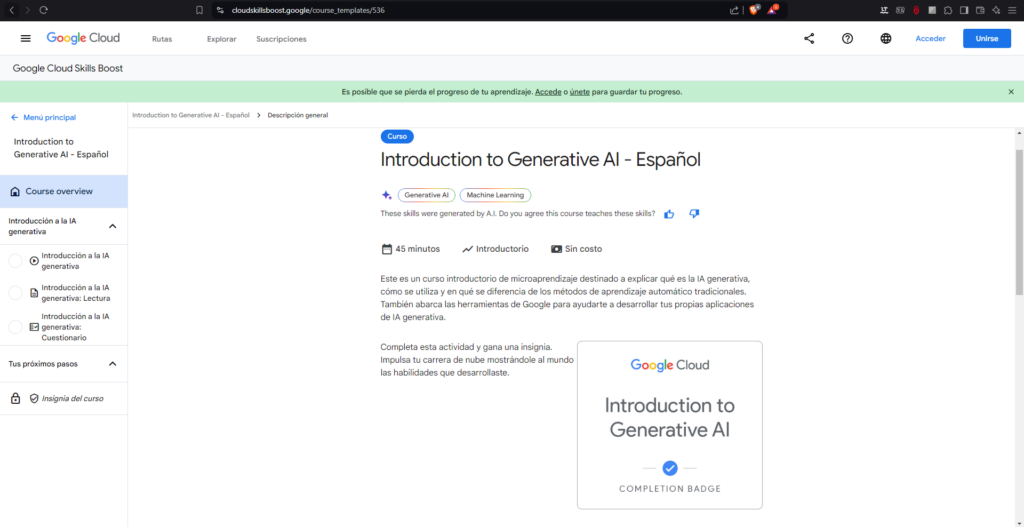
Task: Collapse the Introducción a la IA generativa section
Action: 112,226
